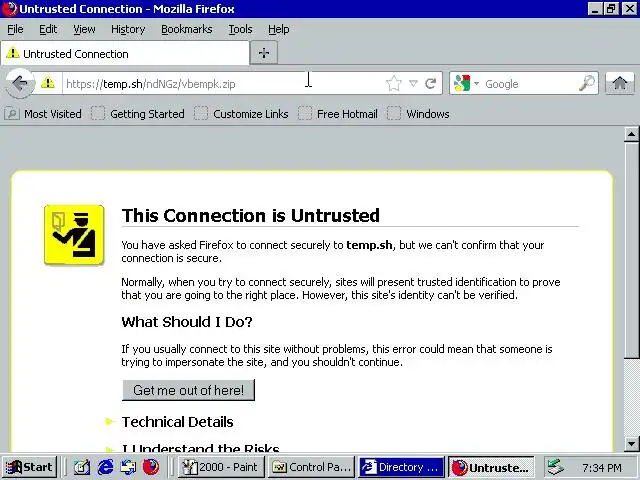
Task: Open the View menu
Action: (x=84, y=29)
